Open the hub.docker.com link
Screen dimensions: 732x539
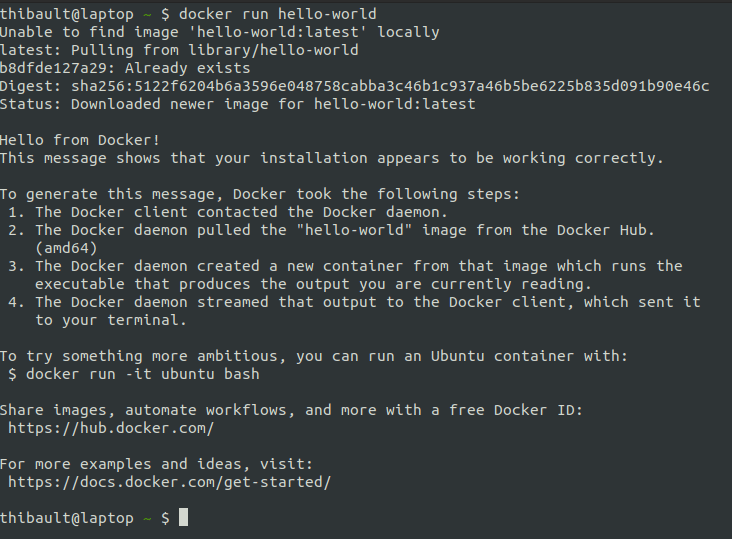[111, 428]
